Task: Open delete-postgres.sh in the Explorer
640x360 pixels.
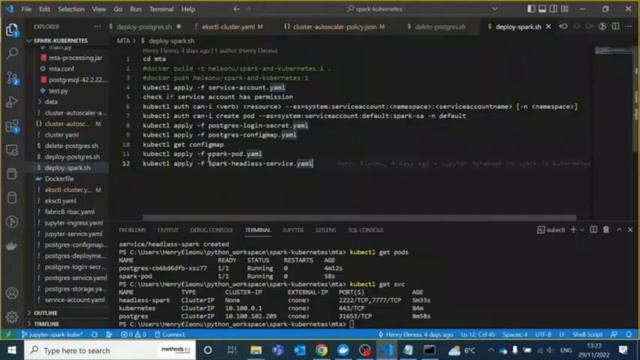Action: pyautogui.click(x=71, y=146)
